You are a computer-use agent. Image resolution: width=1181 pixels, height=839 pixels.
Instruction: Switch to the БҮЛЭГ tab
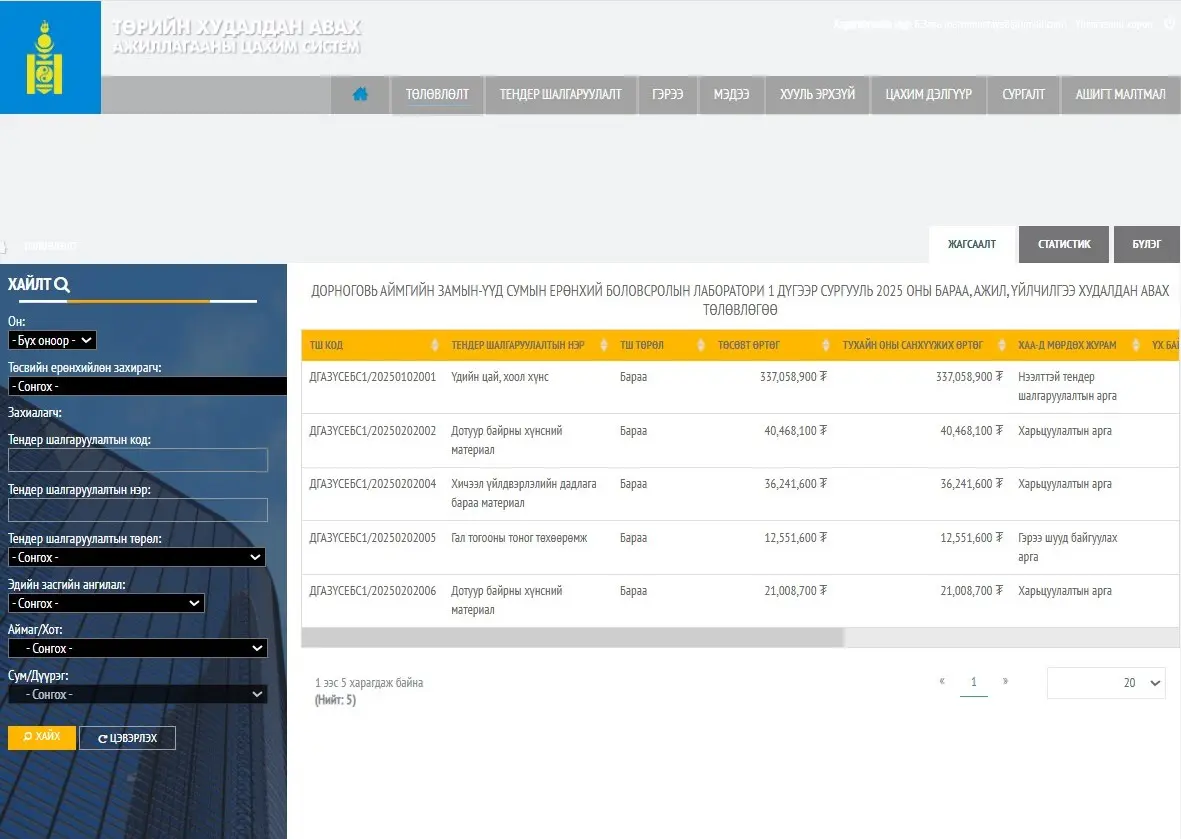pos(1146,244)
